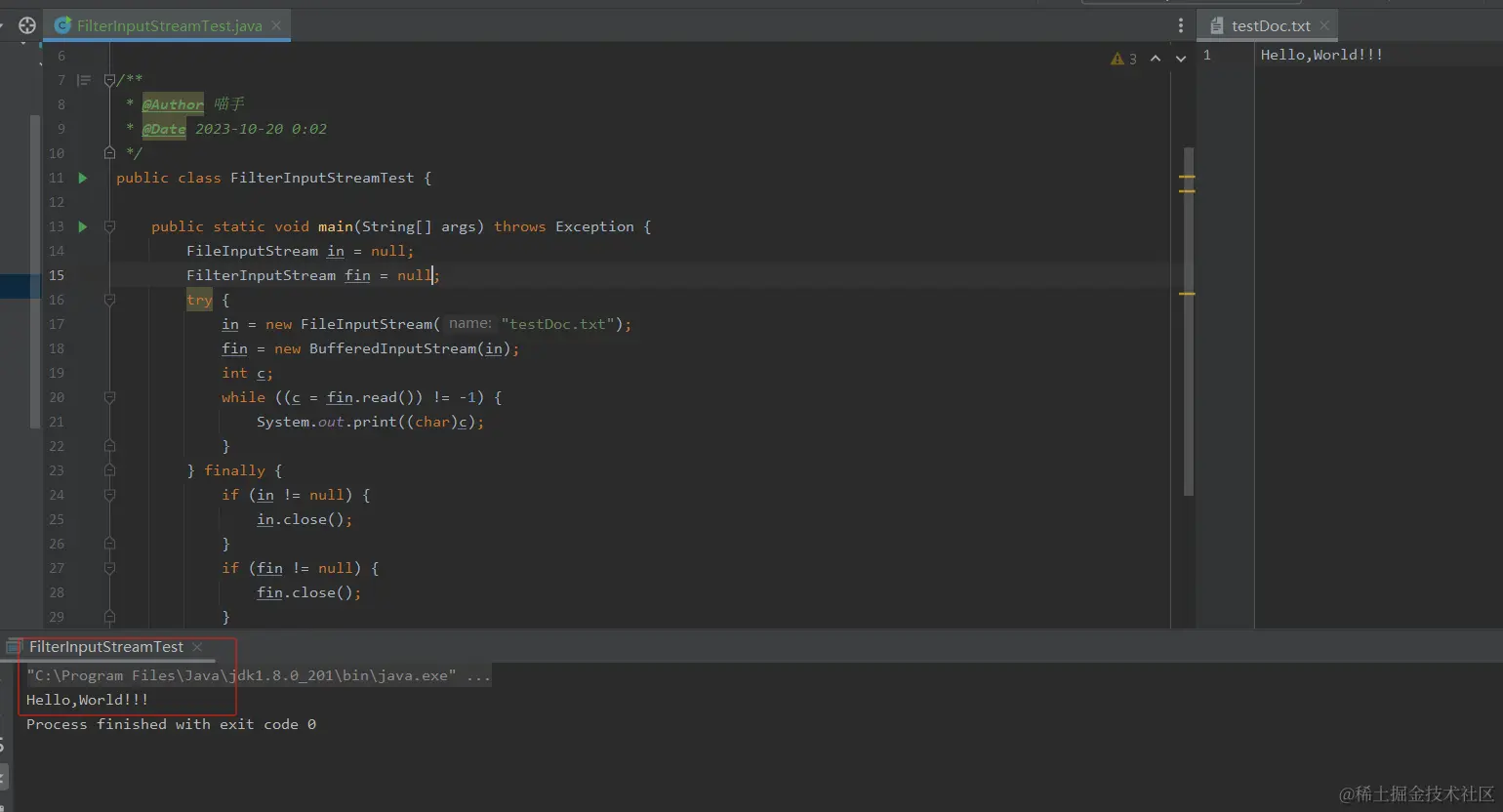Collapse the main method fold marker at line 13
Image resolution: width=1503 pixels, height=812 pixels.
(109, 226)
